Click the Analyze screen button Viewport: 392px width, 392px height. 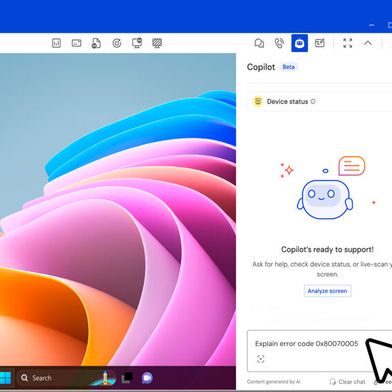(327, 291)
